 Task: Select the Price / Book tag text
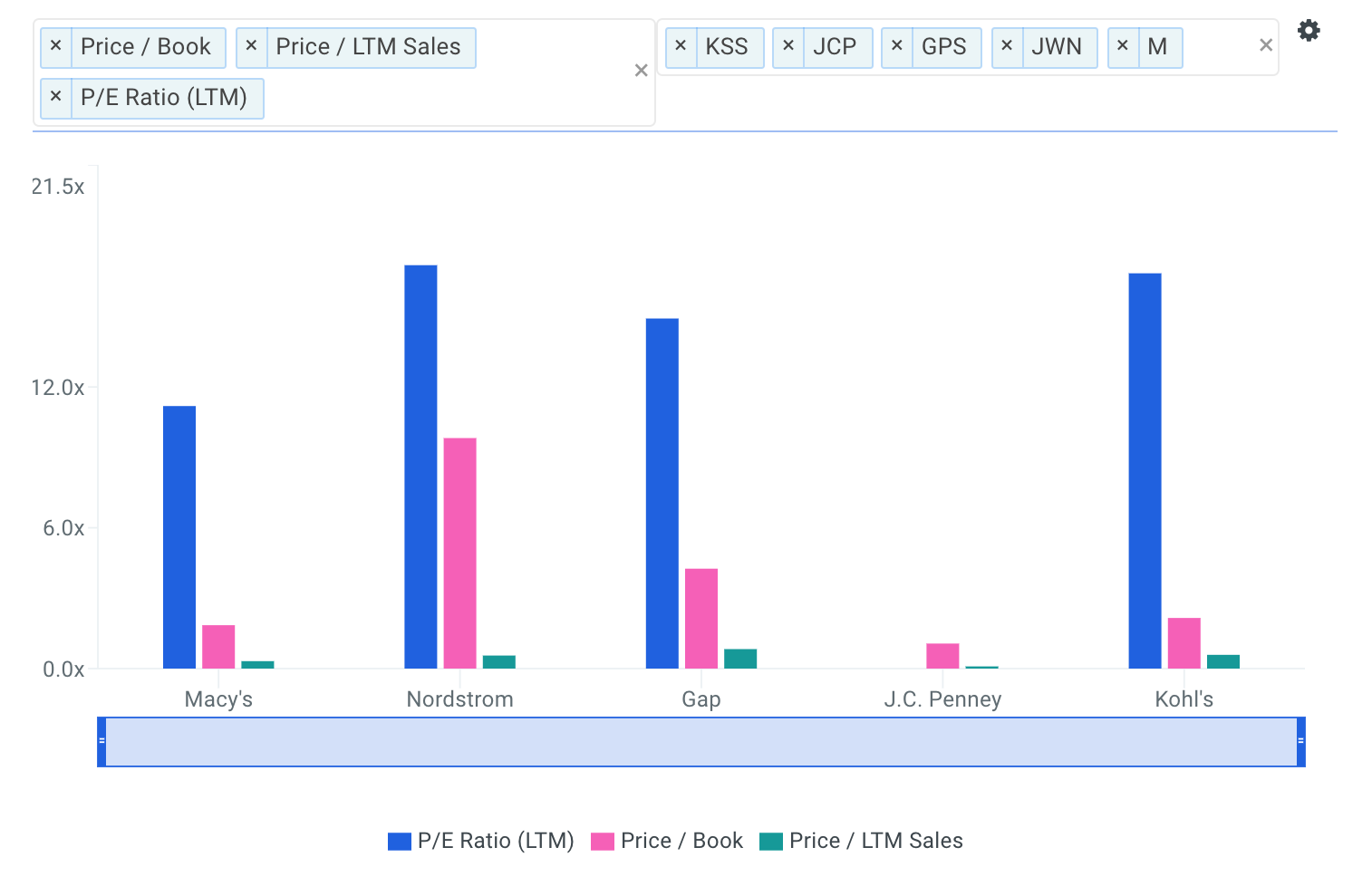pyautogui.click(x=146, y=47)
